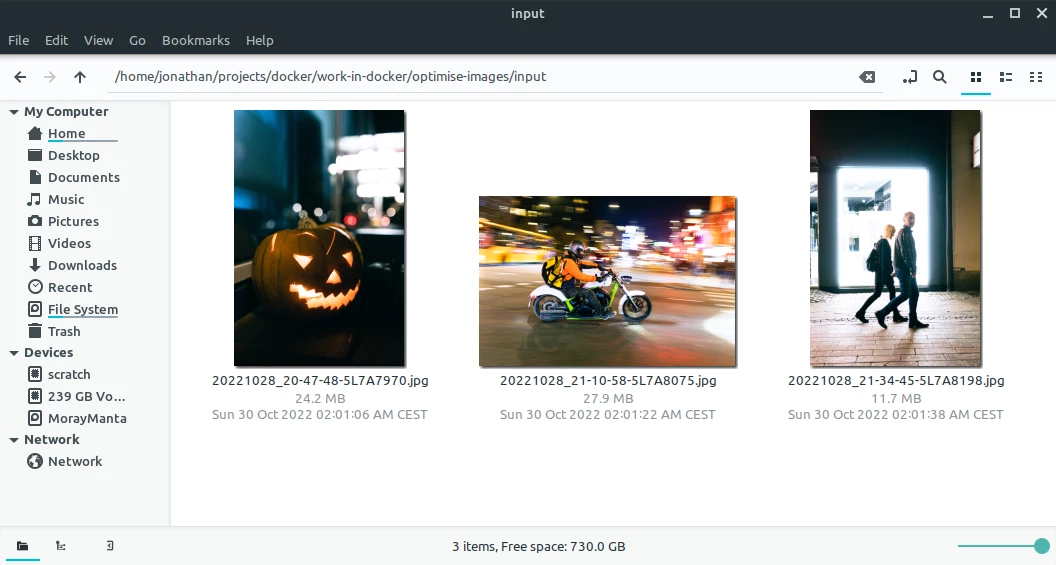Open the Edit menu
This screenshot has width=1056, height=565.
coord(57,40)
